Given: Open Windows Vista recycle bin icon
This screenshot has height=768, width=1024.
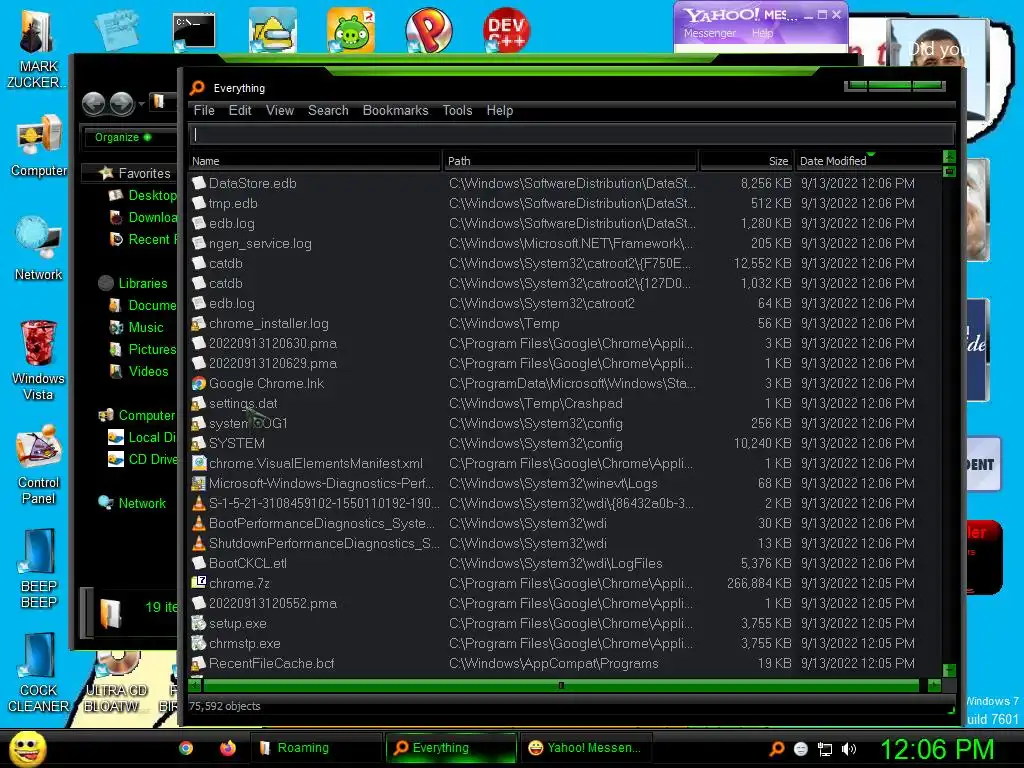Looking at the screenshot, I should pos(39,360).
